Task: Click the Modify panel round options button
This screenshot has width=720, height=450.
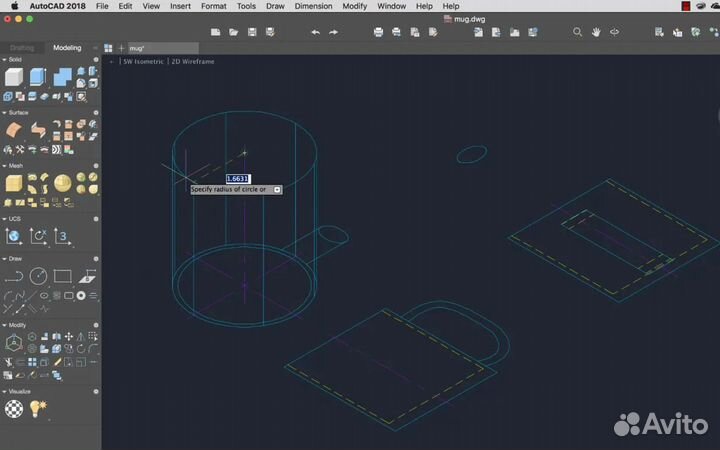Action: coord(96,325)
